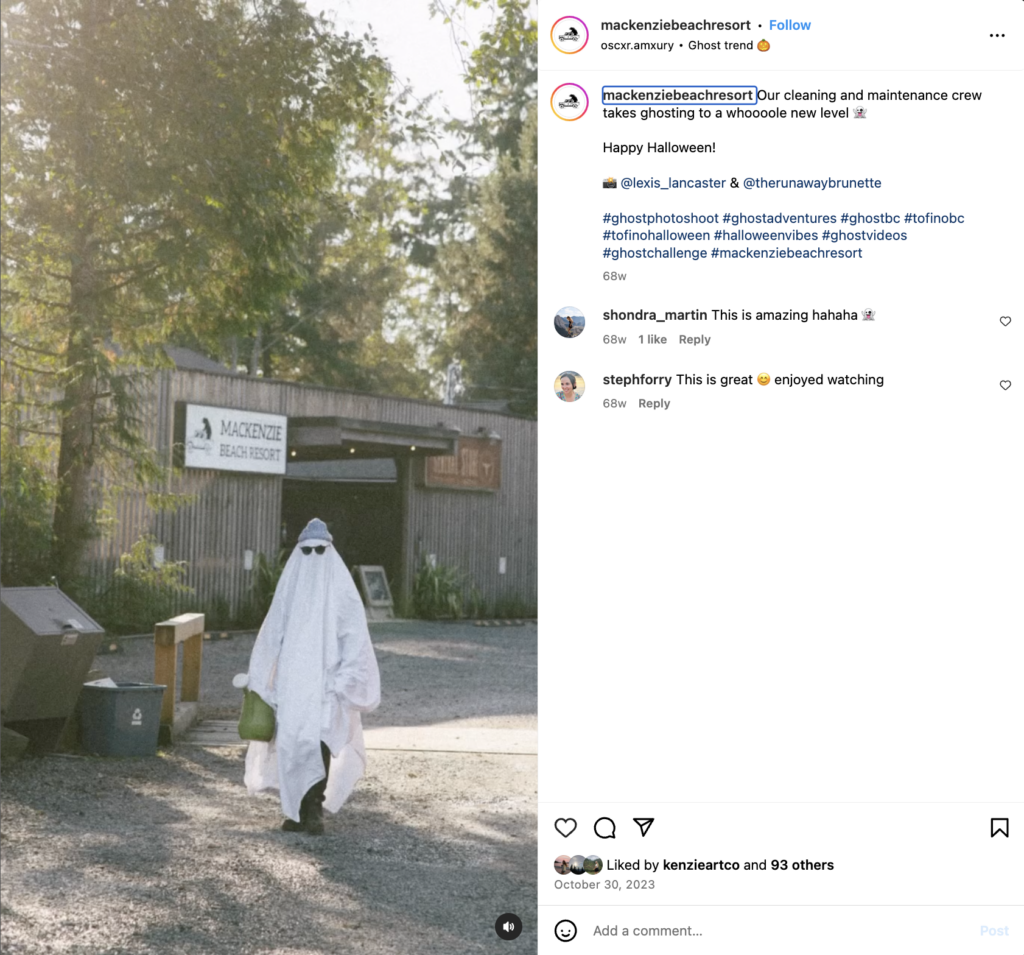The image size is (1024, 955).
Task: Open shondra_martin's profile avatar
Action: pyautogui.click(x=569, y=322)
